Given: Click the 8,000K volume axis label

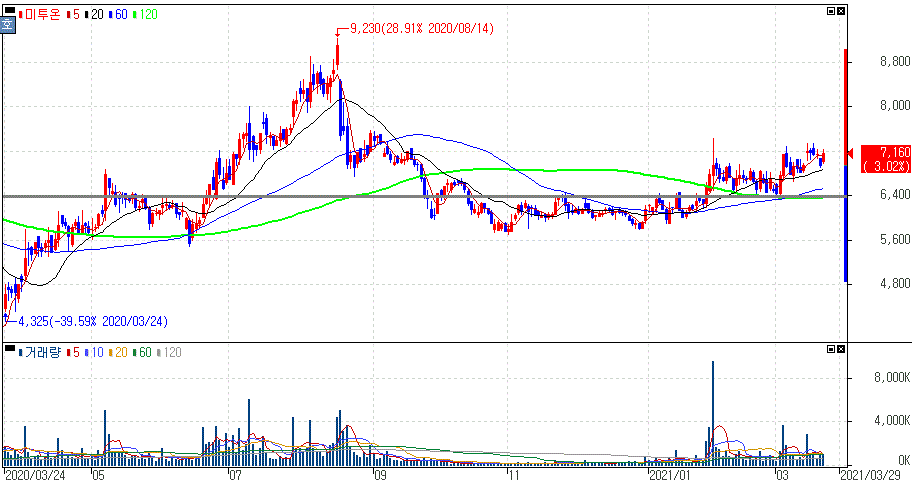Looking at the screenshot, I should click(x=892, y=378).
